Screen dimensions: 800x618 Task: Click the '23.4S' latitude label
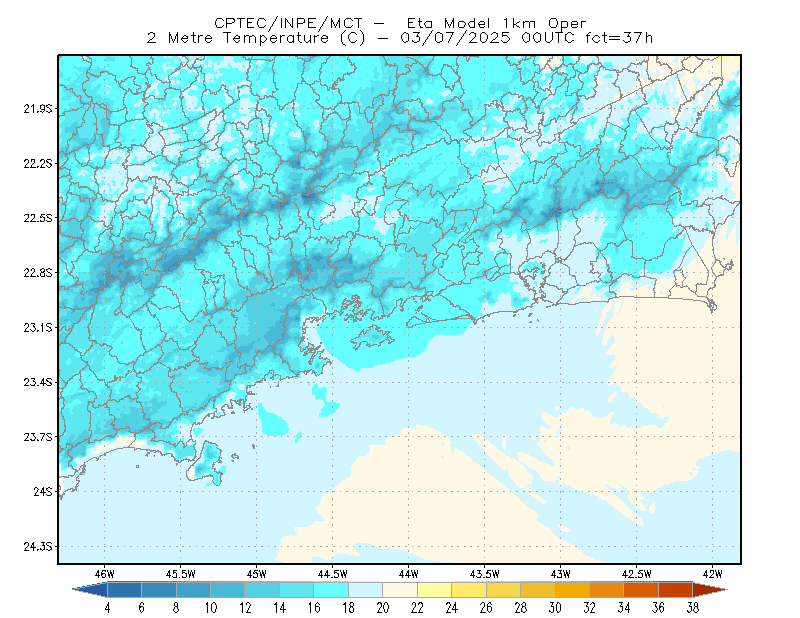tap(37, 382)
